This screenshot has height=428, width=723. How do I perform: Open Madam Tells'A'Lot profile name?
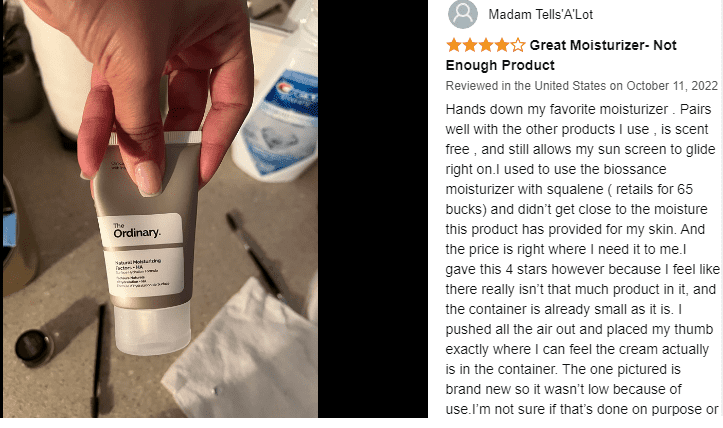[540, 15]
